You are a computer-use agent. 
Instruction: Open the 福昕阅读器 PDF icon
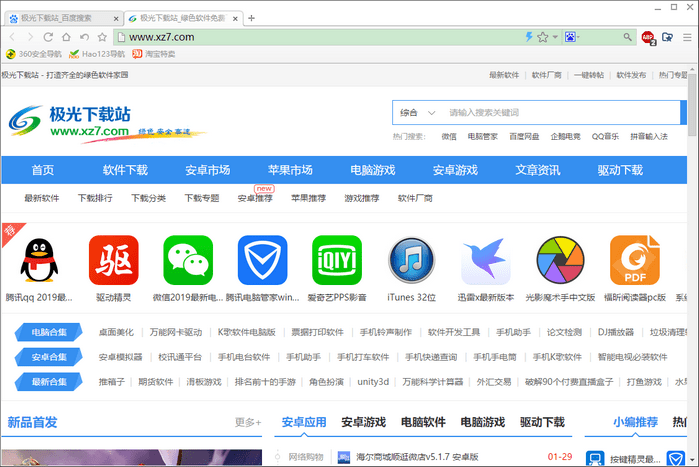coord(635,260)
